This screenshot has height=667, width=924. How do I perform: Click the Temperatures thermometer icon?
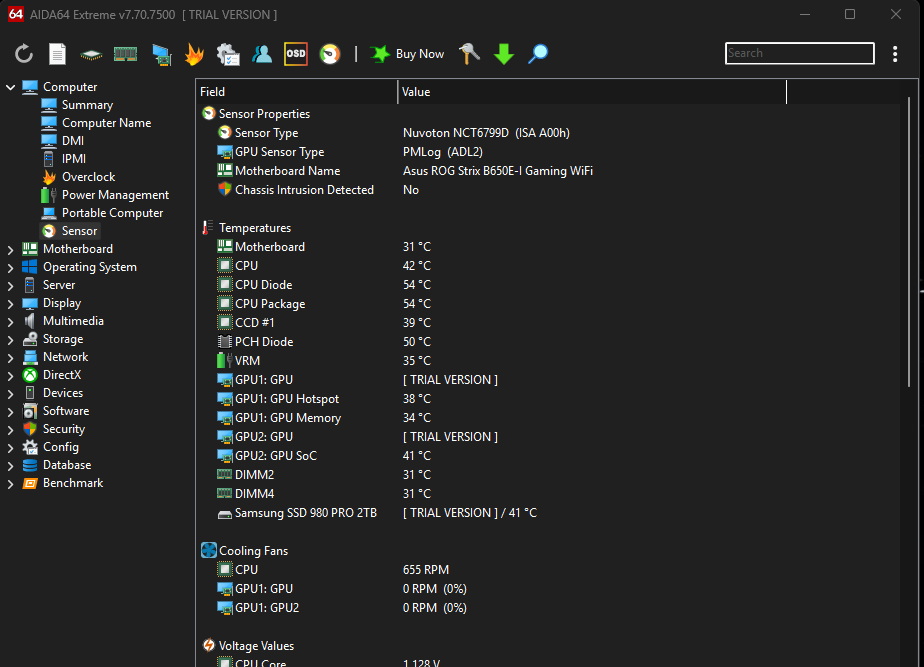pos(209,227)
